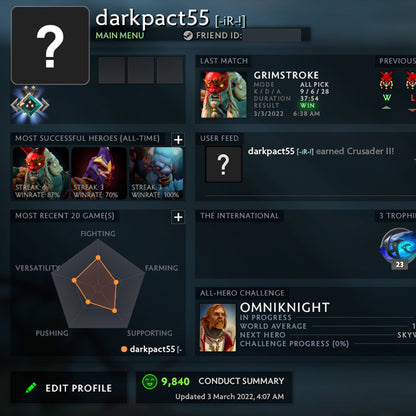Click the question mark profile avatar

tap(50, 46)
